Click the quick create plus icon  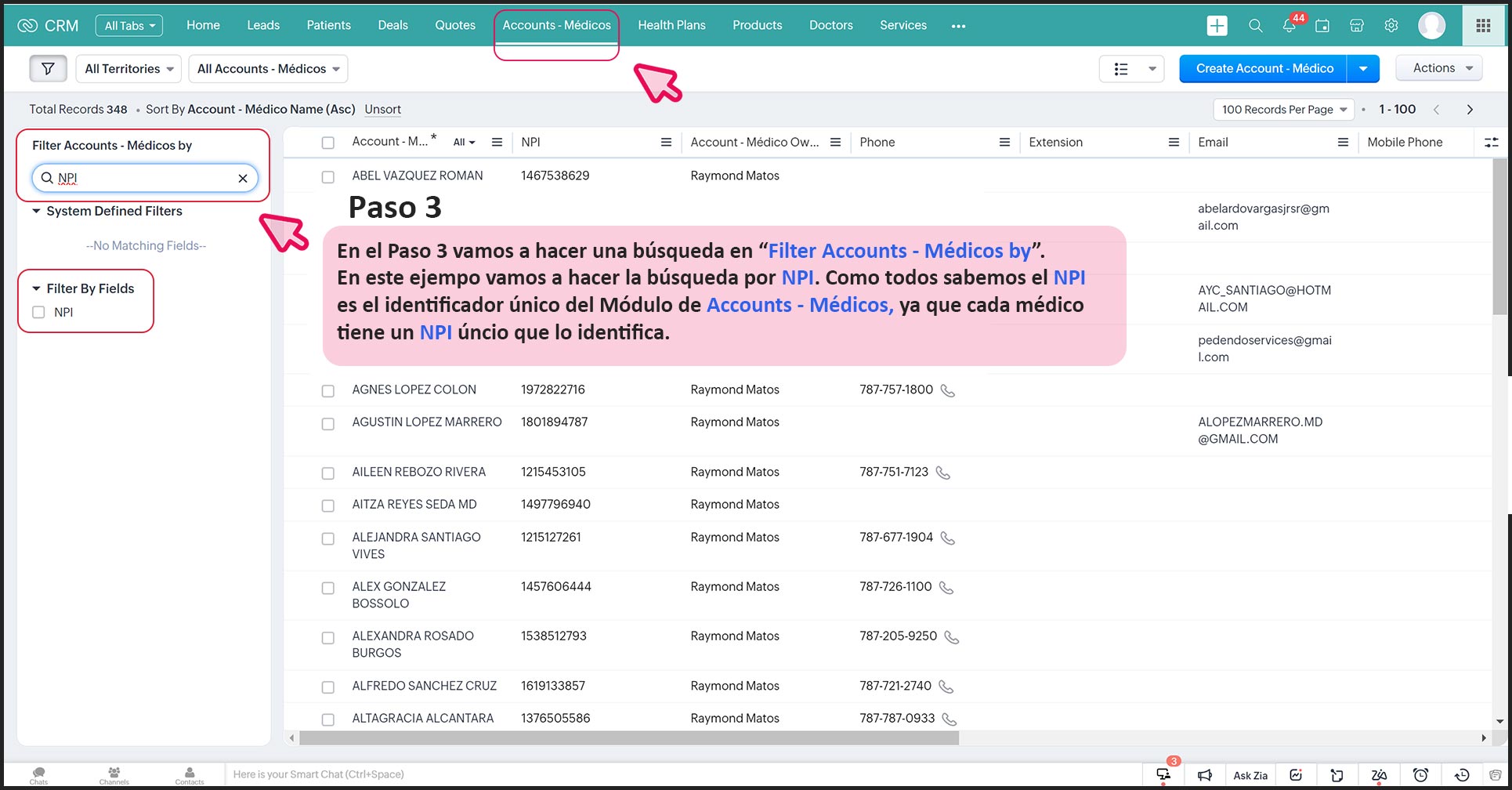[1217, 26]
